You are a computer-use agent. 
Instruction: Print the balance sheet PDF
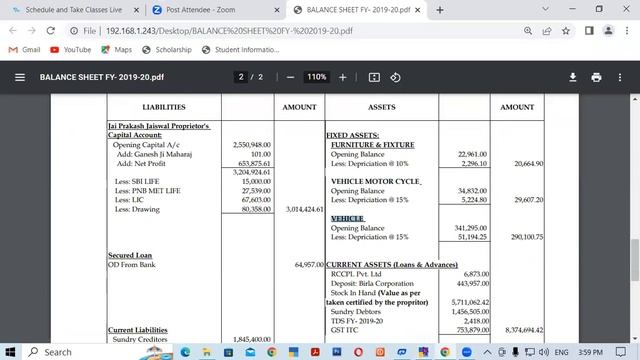click(596, 77)
